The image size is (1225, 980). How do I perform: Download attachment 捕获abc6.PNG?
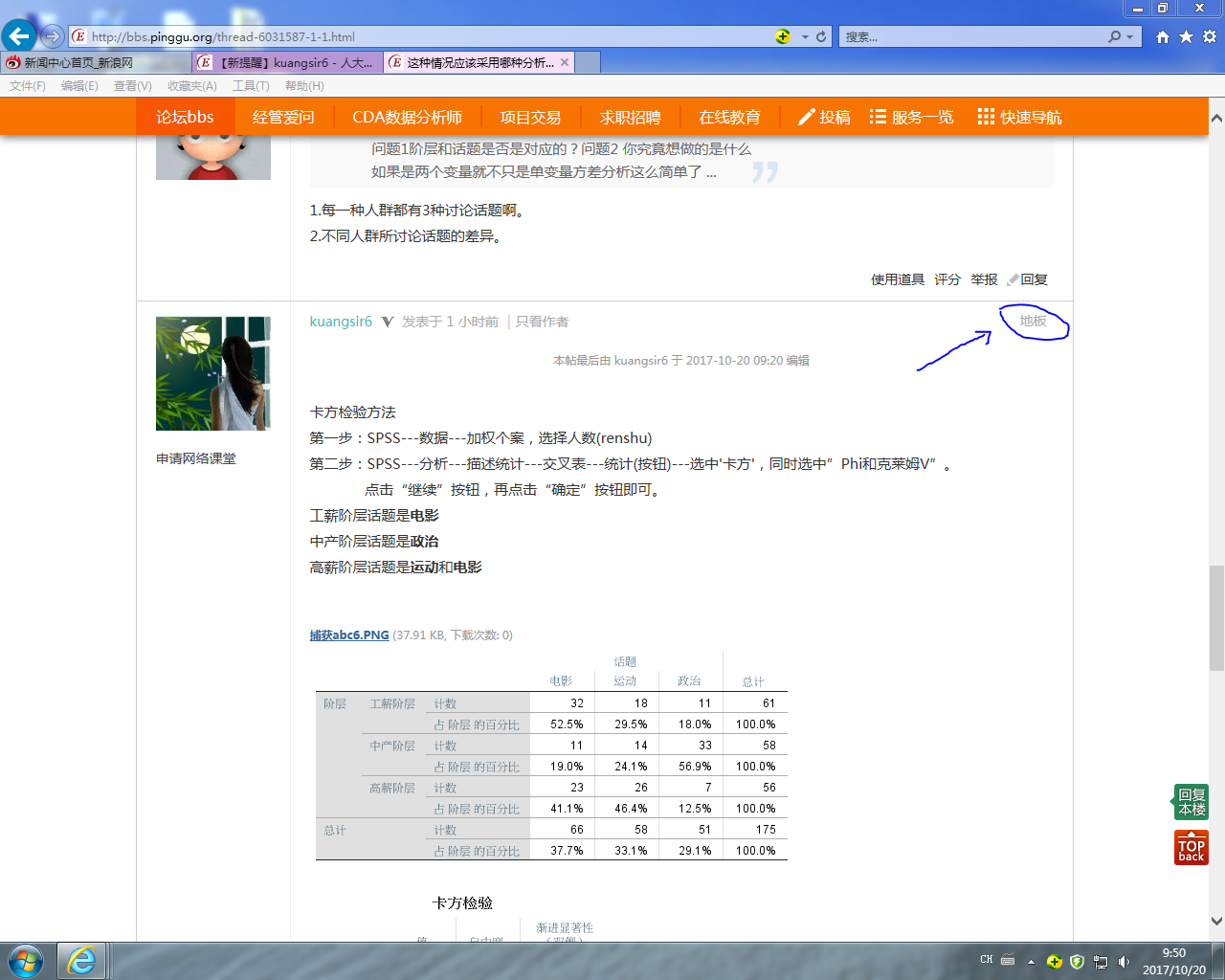pyautogui.click(x=349, y=635)
